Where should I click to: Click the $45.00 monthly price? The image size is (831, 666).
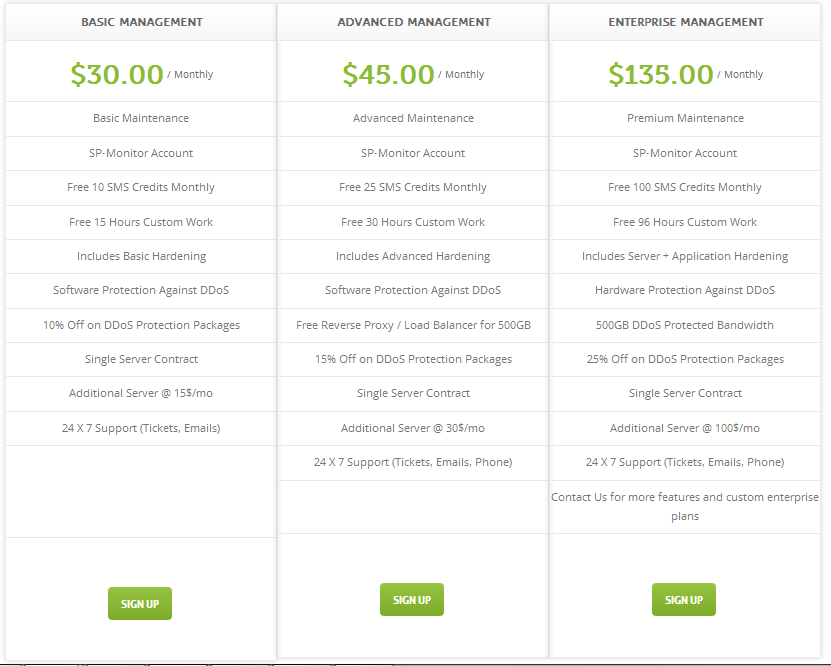389,74
